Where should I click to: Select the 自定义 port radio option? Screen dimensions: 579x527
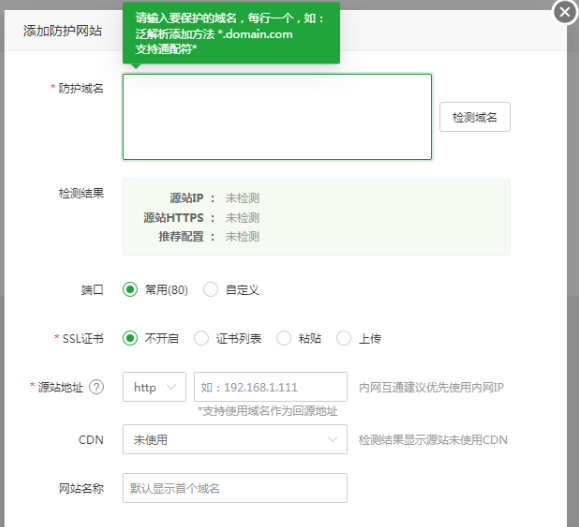click(x=210, y=290)
